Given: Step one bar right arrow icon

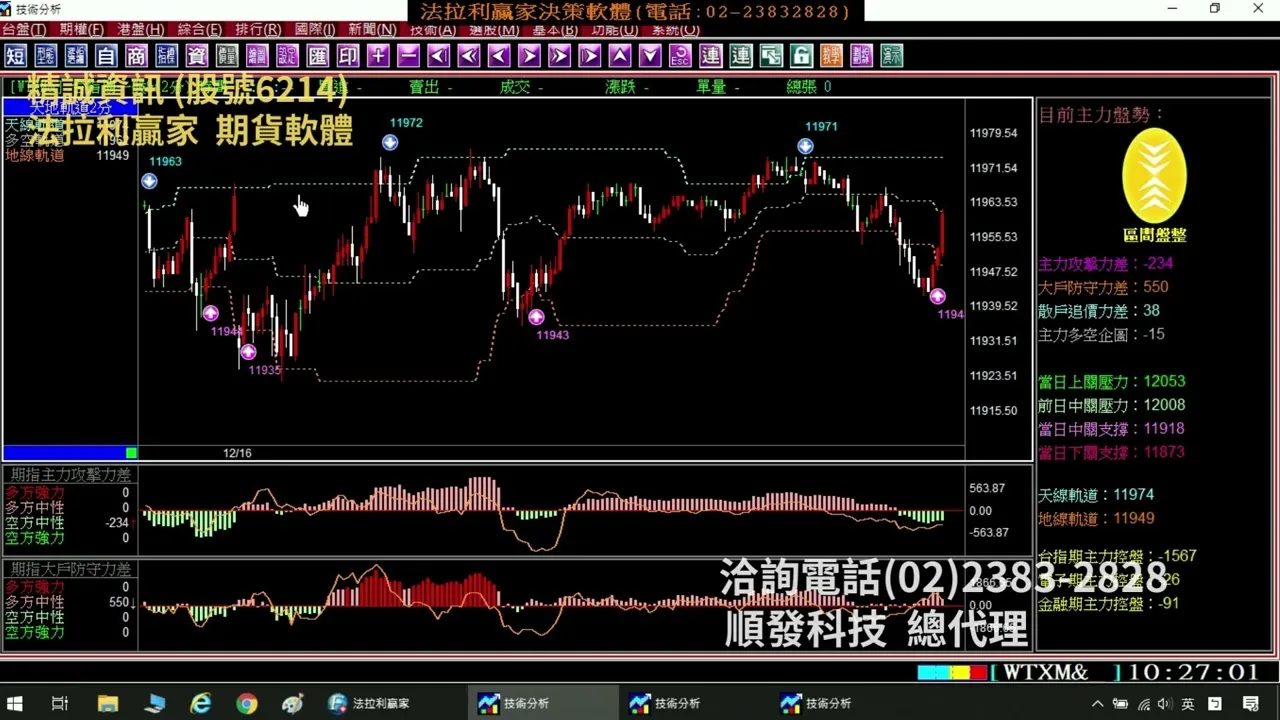Looking at the screenshot, I should tap(529, 55).
